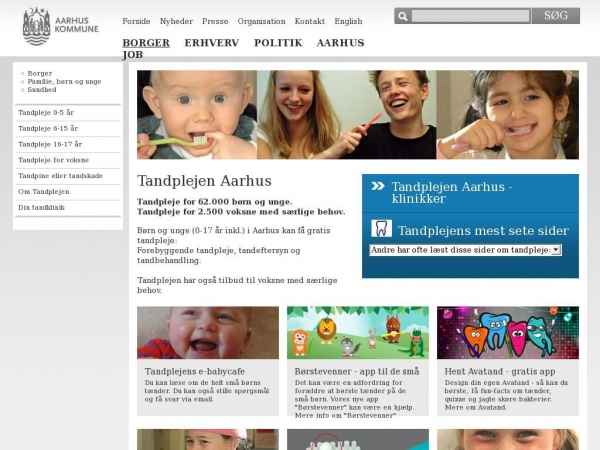Open Tandpleje 16-17 år sidebar item
The height and width of the screenshot is (450, 600).
68,144
